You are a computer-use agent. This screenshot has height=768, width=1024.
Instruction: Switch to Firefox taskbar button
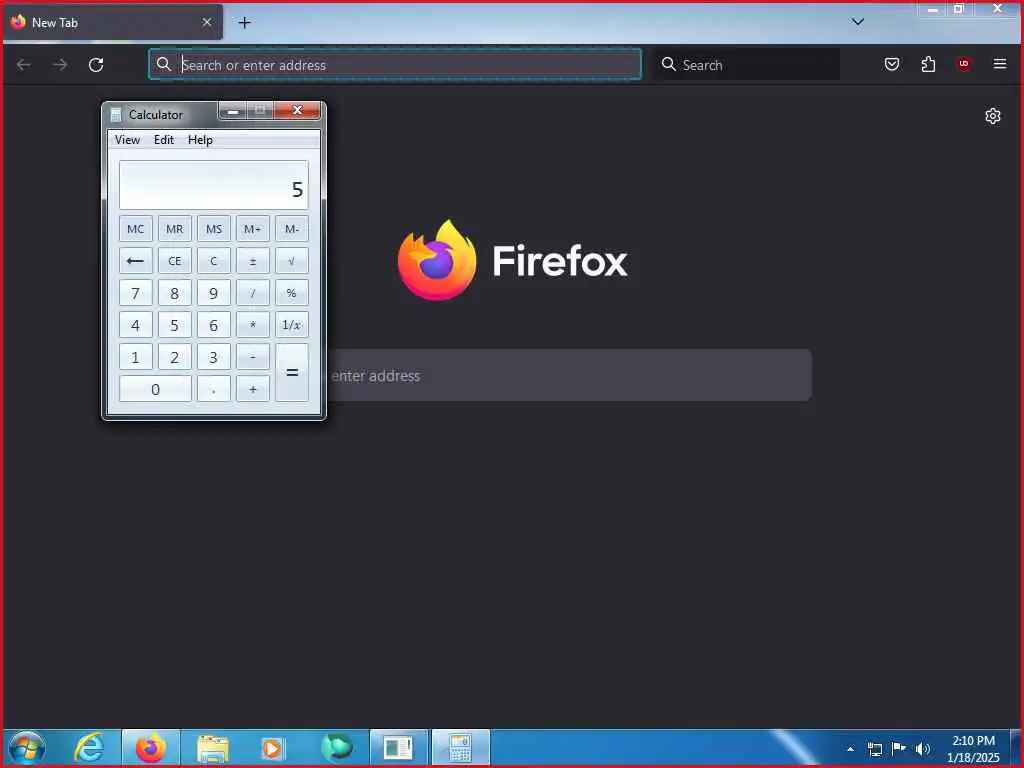(150, 748)
